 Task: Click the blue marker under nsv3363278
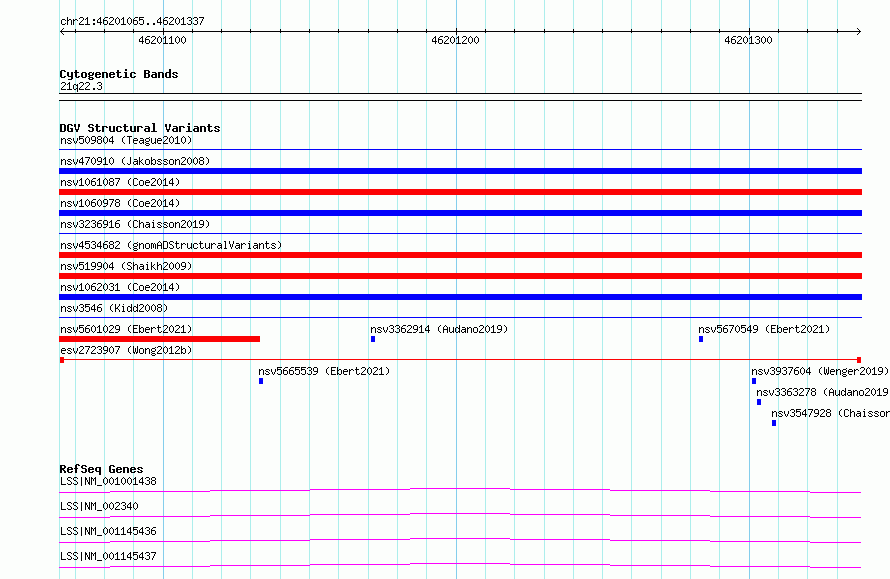tap(759, 402)
